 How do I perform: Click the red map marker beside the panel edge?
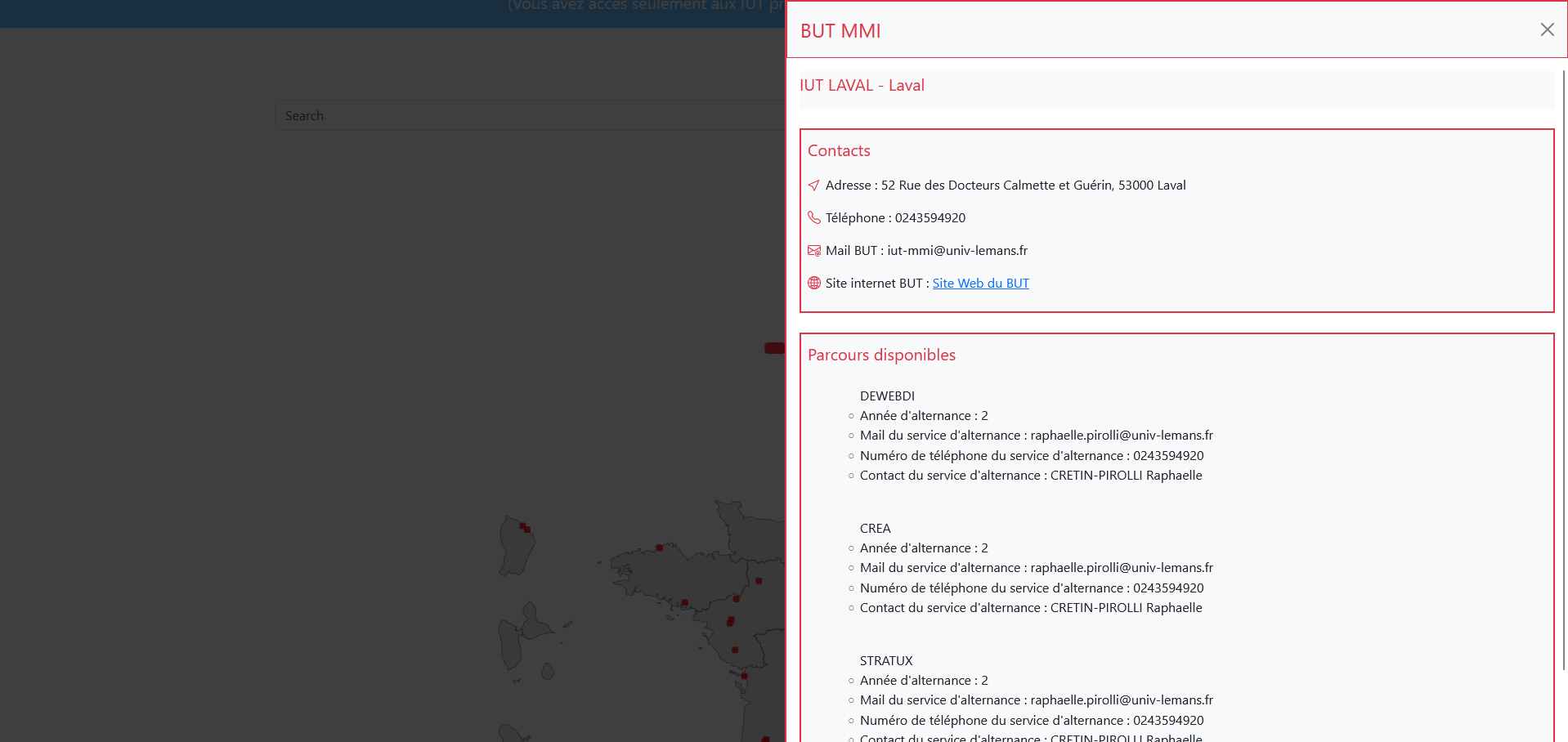tap(773, 348)
